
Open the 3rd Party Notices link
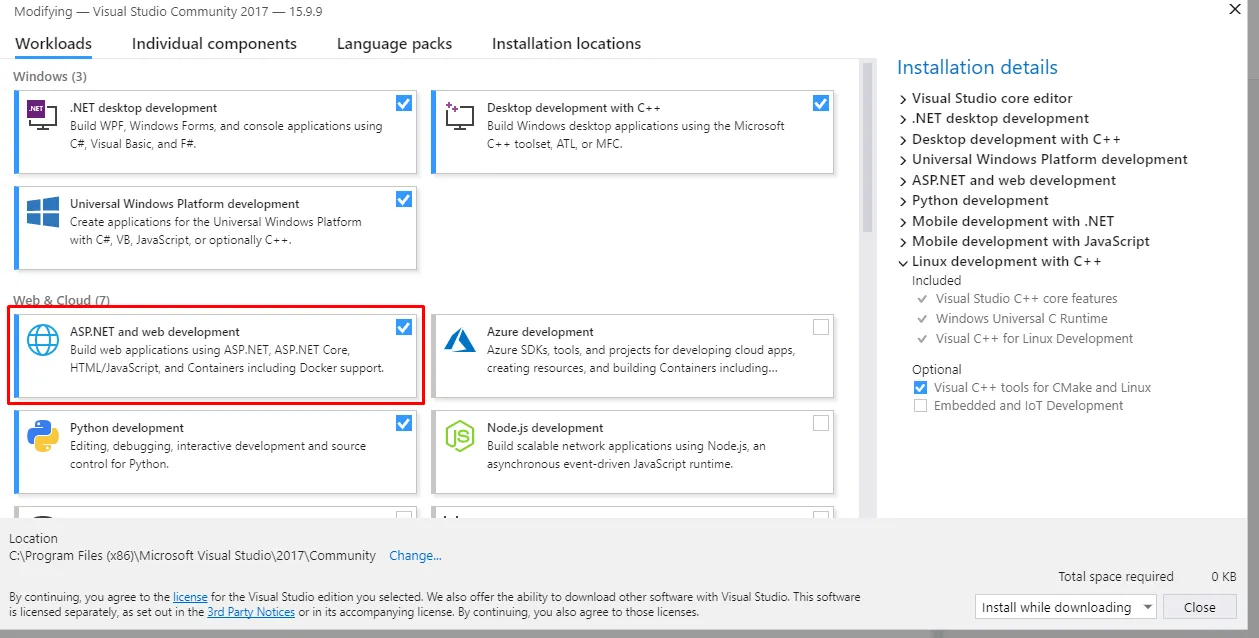(x=251, y=612)
